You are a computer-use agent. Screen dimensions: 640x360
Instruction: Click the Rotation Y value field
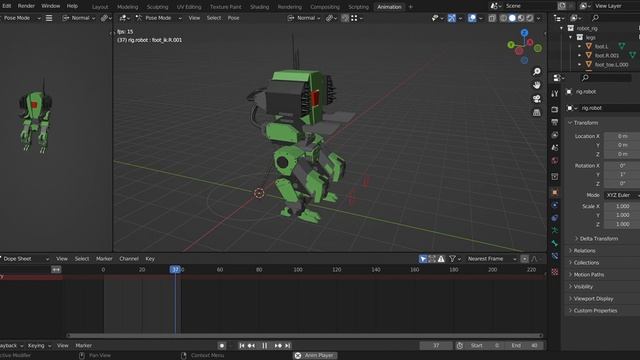click(622, 174)
